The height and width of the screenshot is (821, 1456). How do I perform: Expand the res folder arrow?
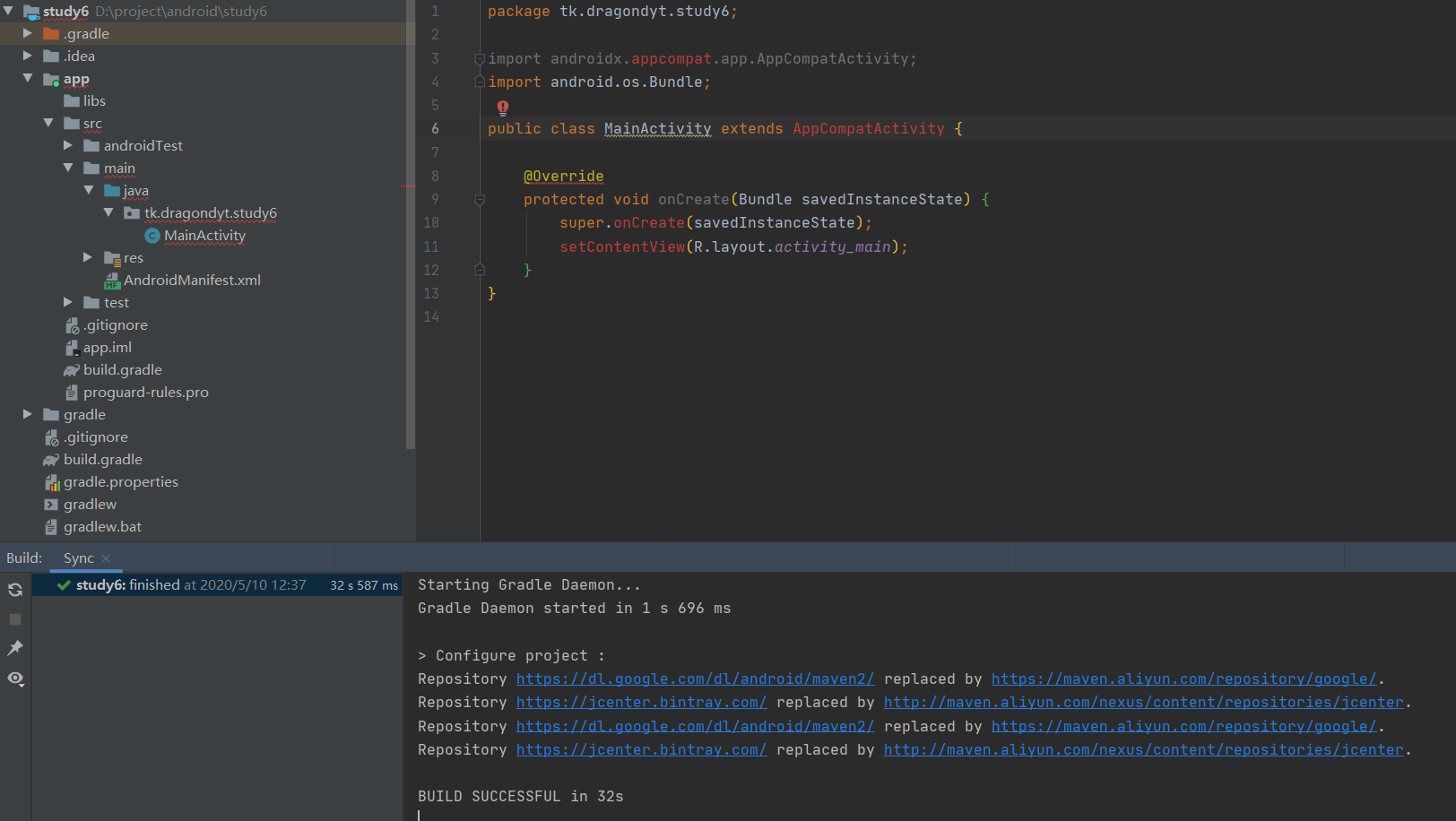(x=88, y=257)
